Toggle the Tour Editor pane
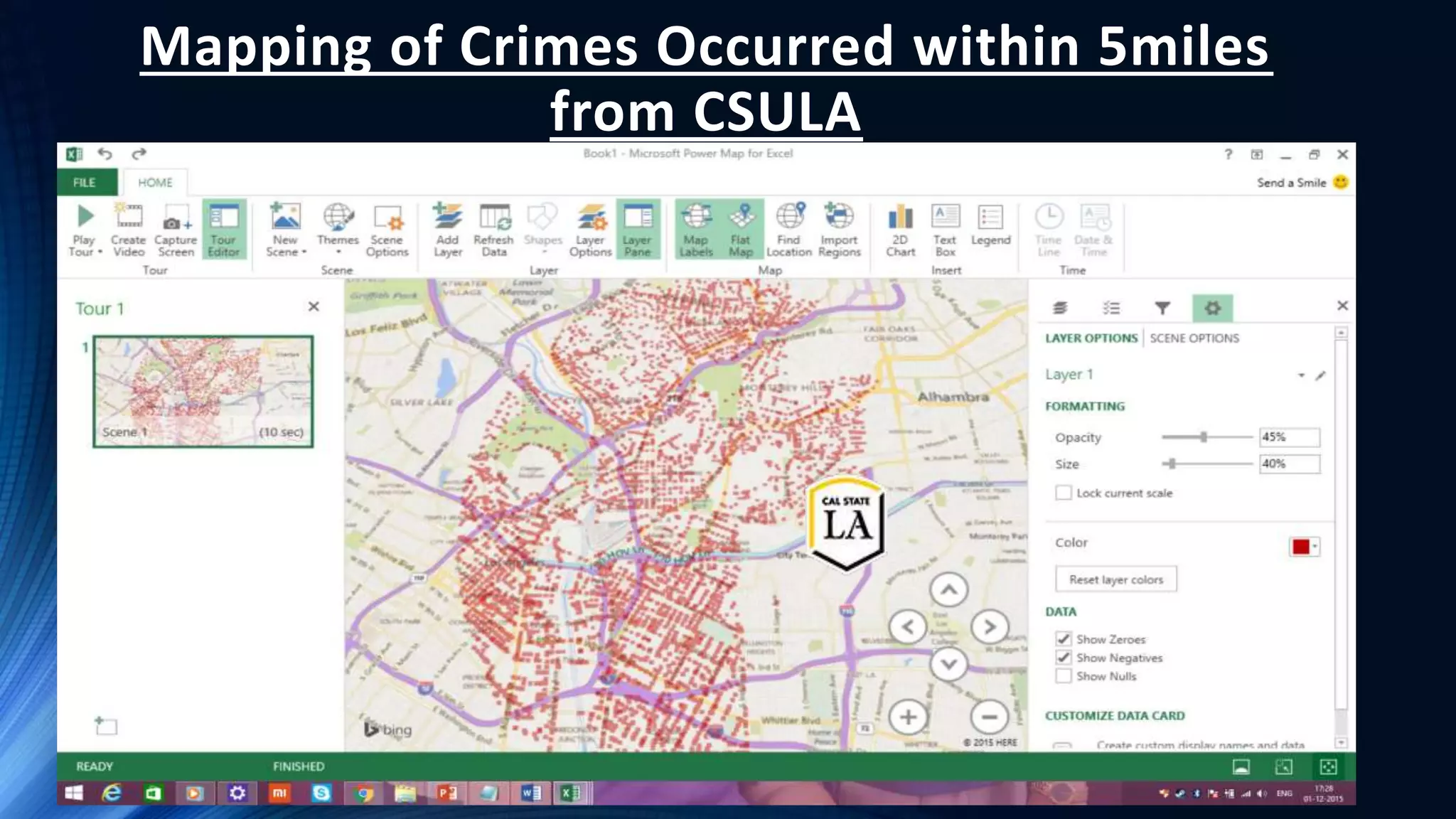This screenshot has height=819, width=1456. click(224, 229)
